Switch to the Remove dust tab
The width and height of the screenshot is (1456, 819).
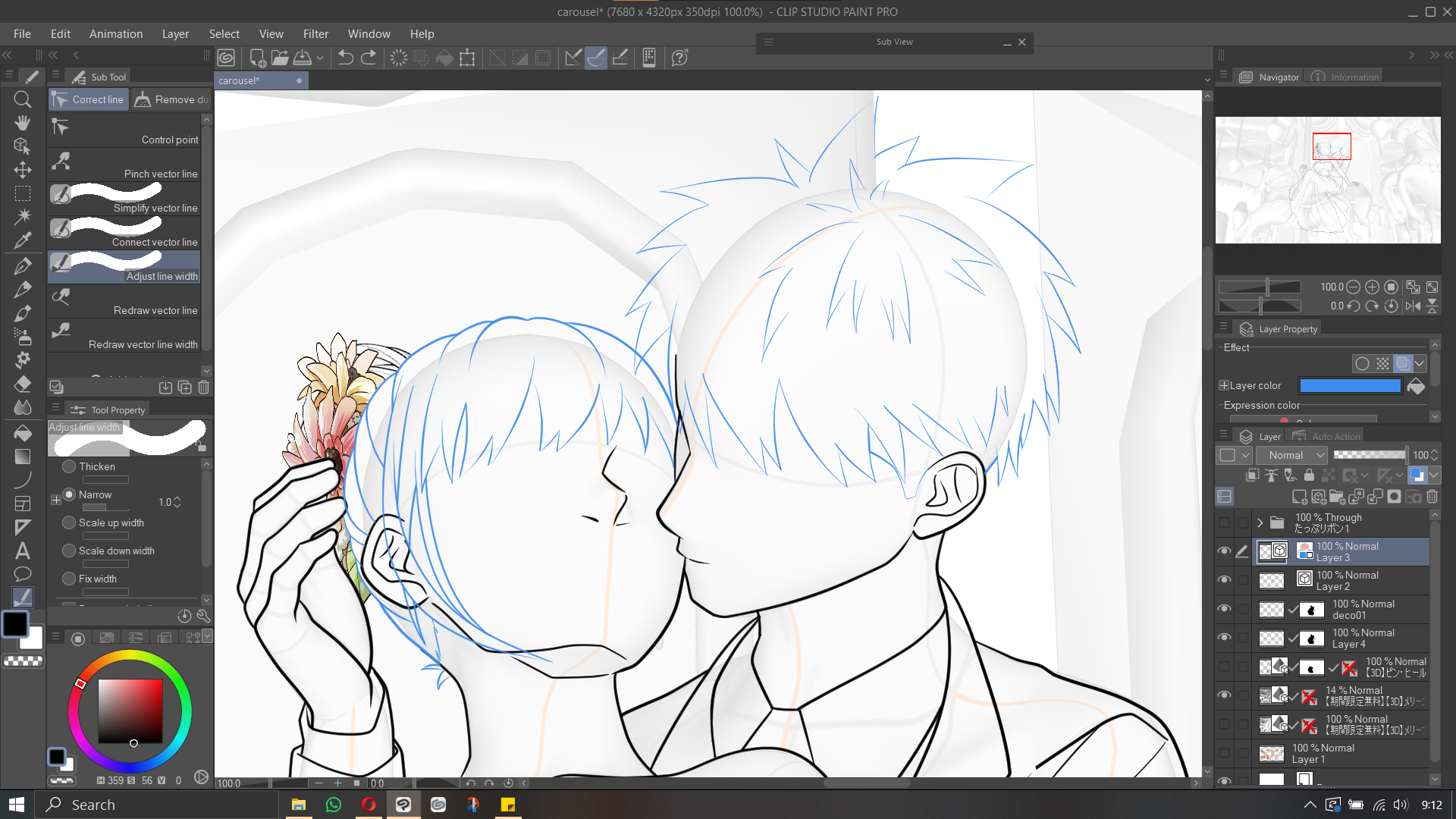click(171, 99)
